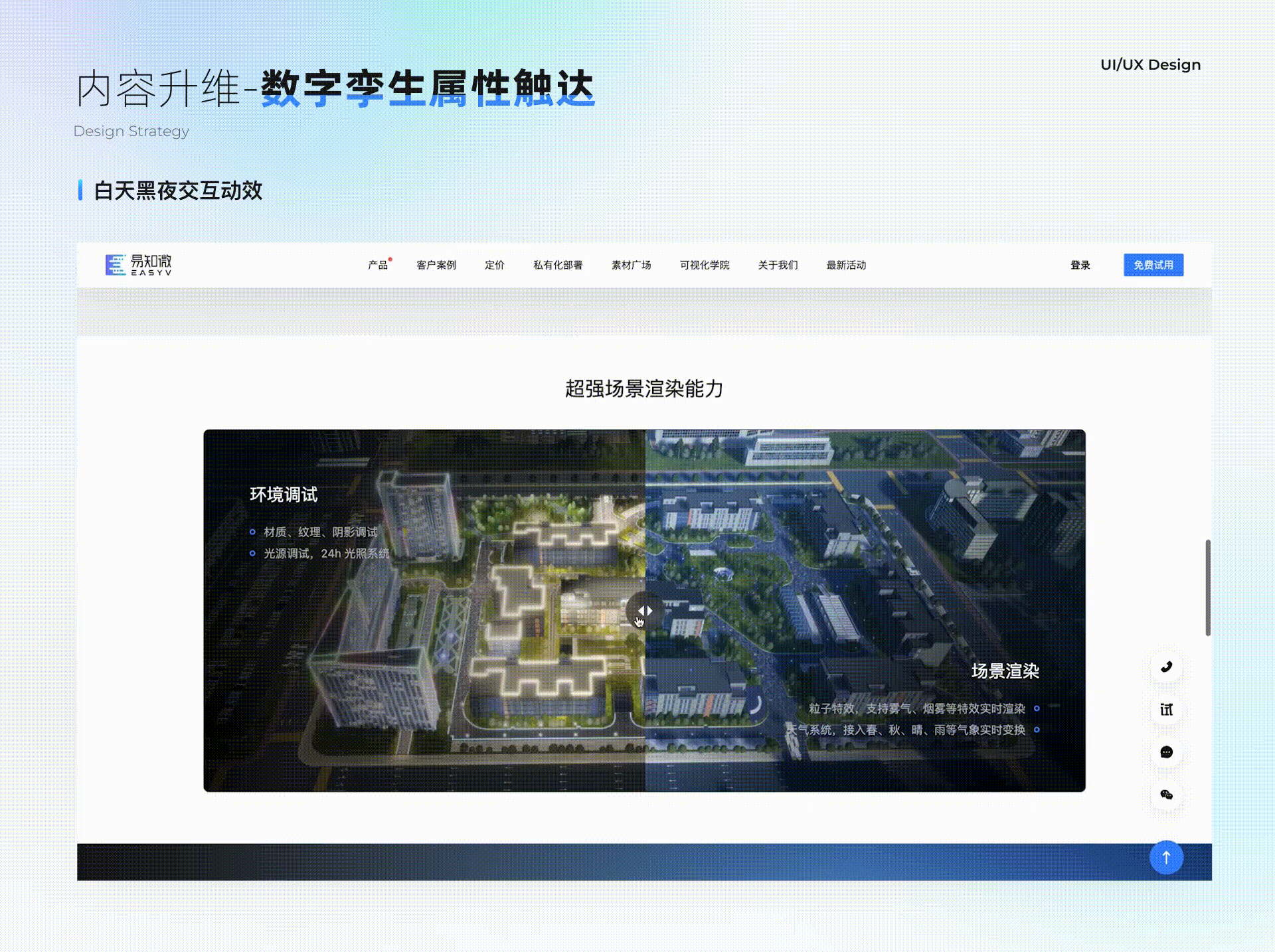Open the 可视化学院 nav item
The image size is (1275, 952).
[705, 265]
